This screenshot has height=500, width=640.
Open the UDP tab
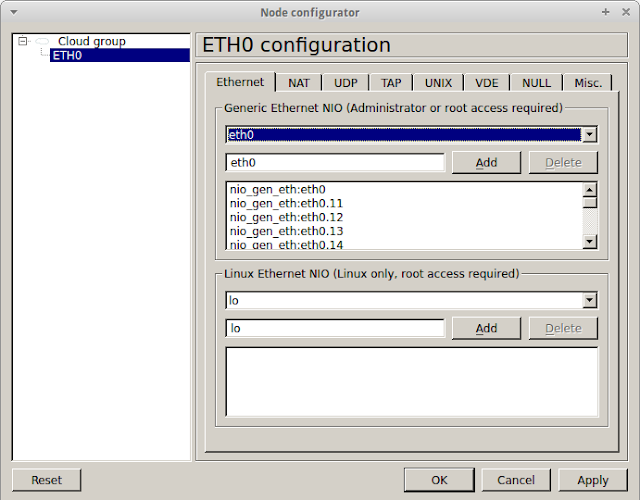point(346,83)
